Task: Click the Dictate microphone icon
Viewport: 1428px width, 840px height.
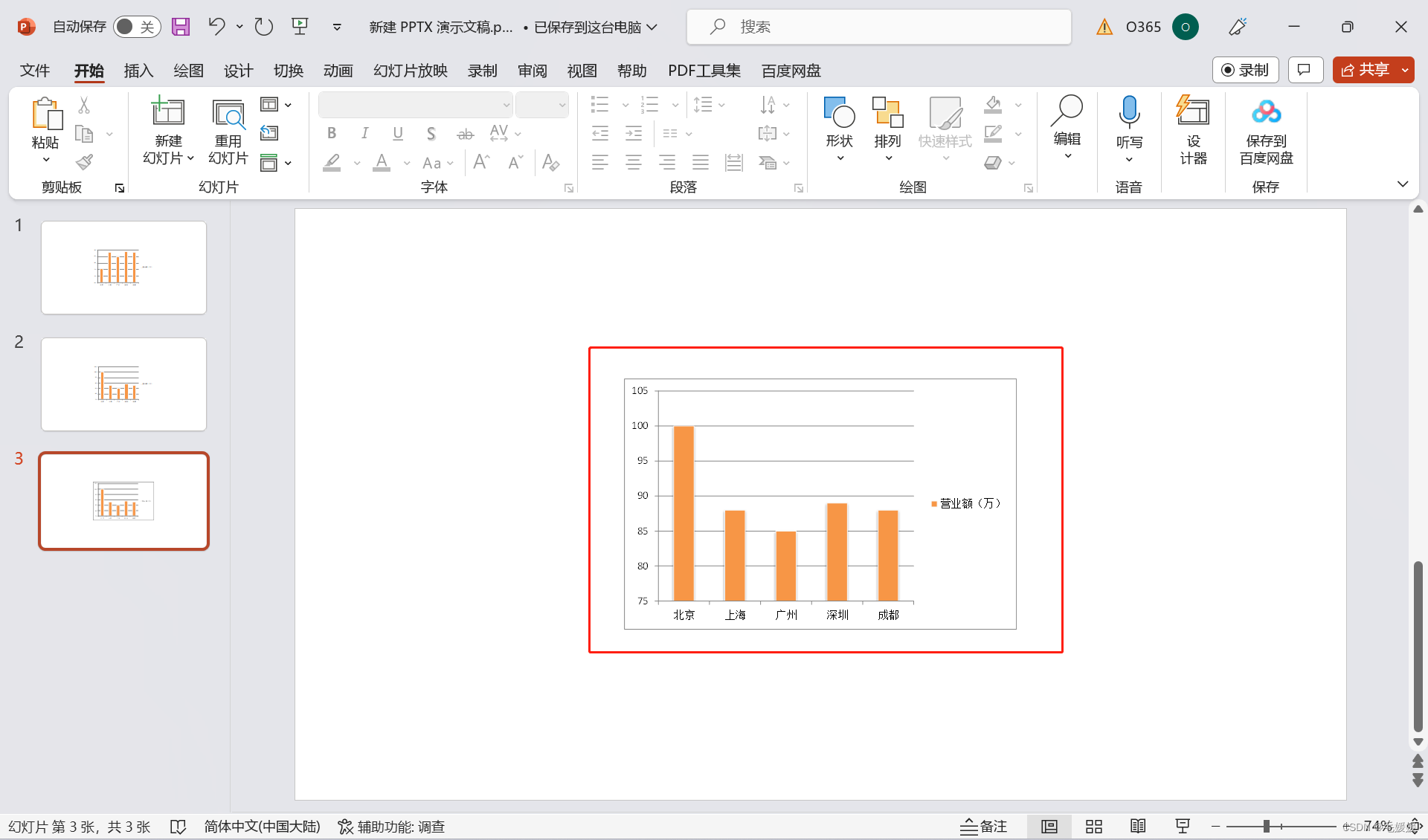Action: (1128, 112)
